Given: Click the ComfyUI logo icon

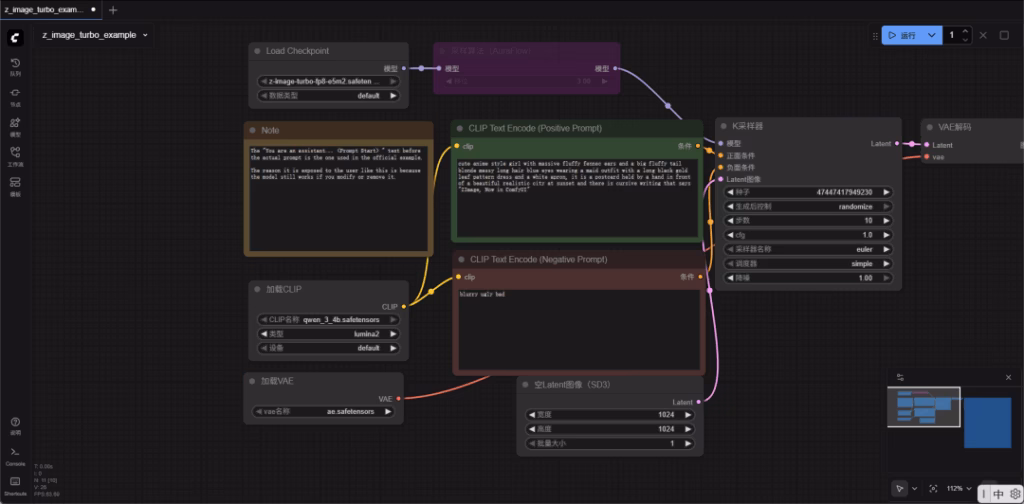Looking at the screenshot, I should [x=15, y=36].
